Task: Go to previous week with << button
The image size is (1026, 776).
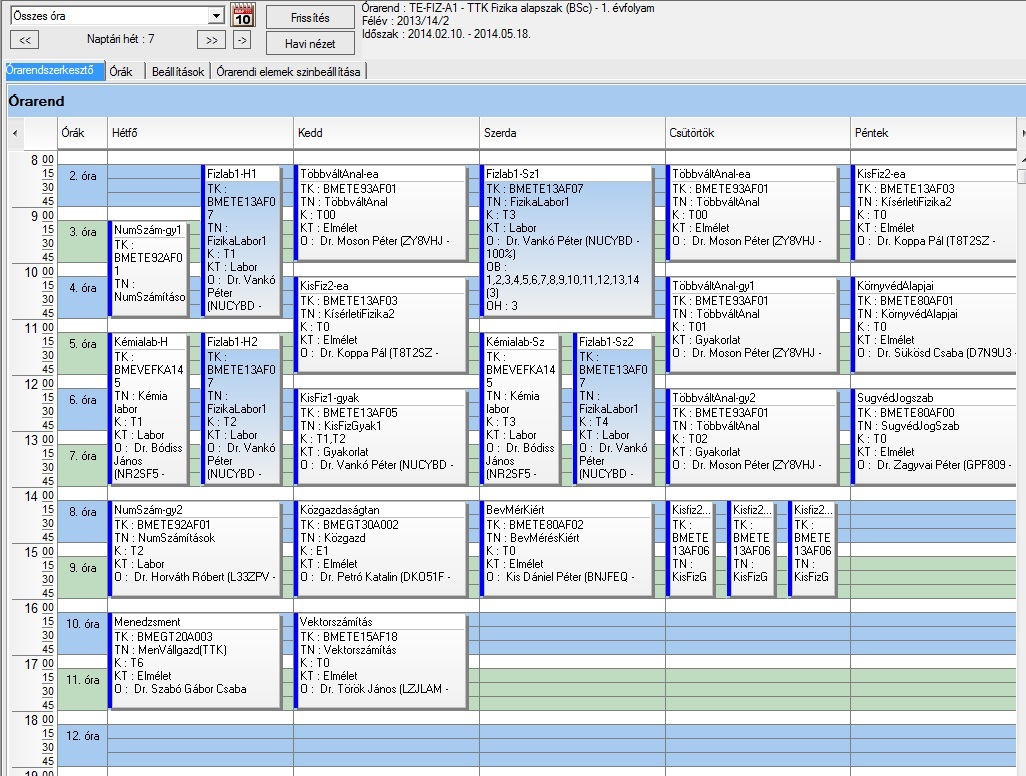Action: 25,40
